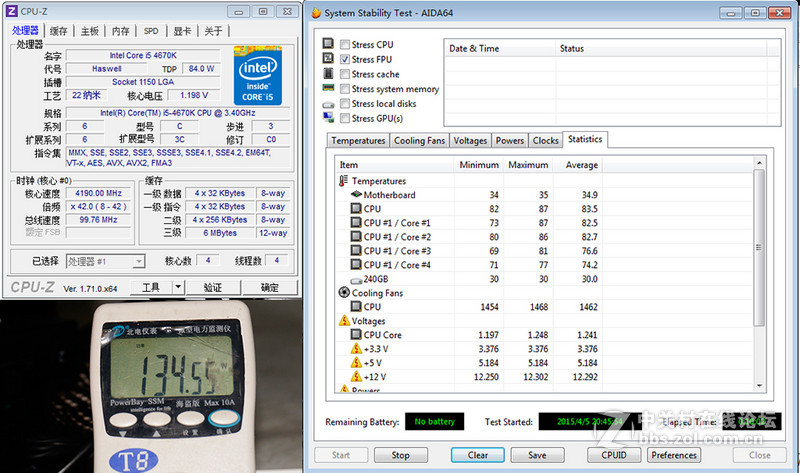The width and height of the screenshot is (800, 473).
Task: Open the SPD tab in CPU-Z
Action: 150,31
